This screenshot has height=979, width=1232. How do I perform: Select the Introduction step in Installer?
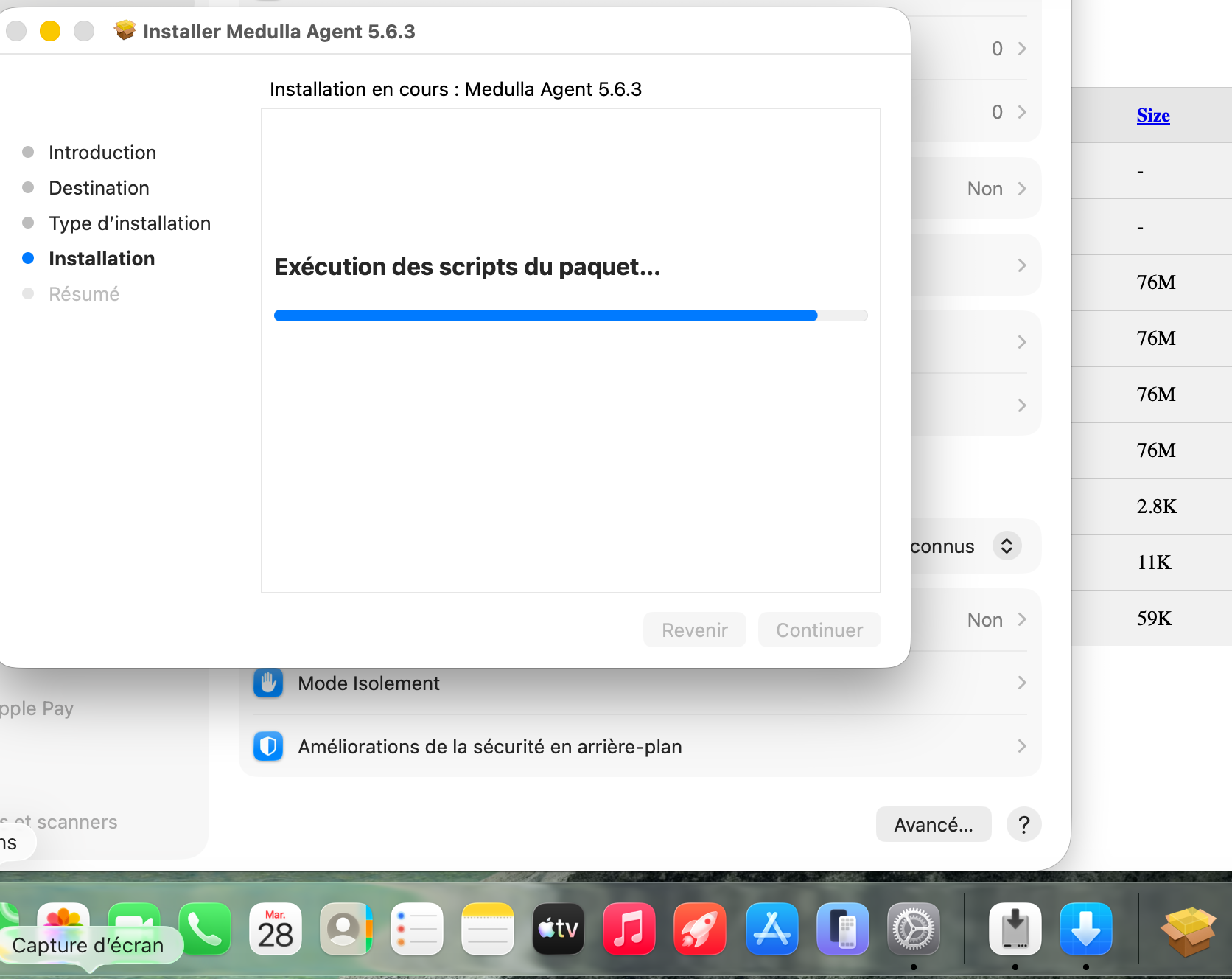tap(102, 153)
